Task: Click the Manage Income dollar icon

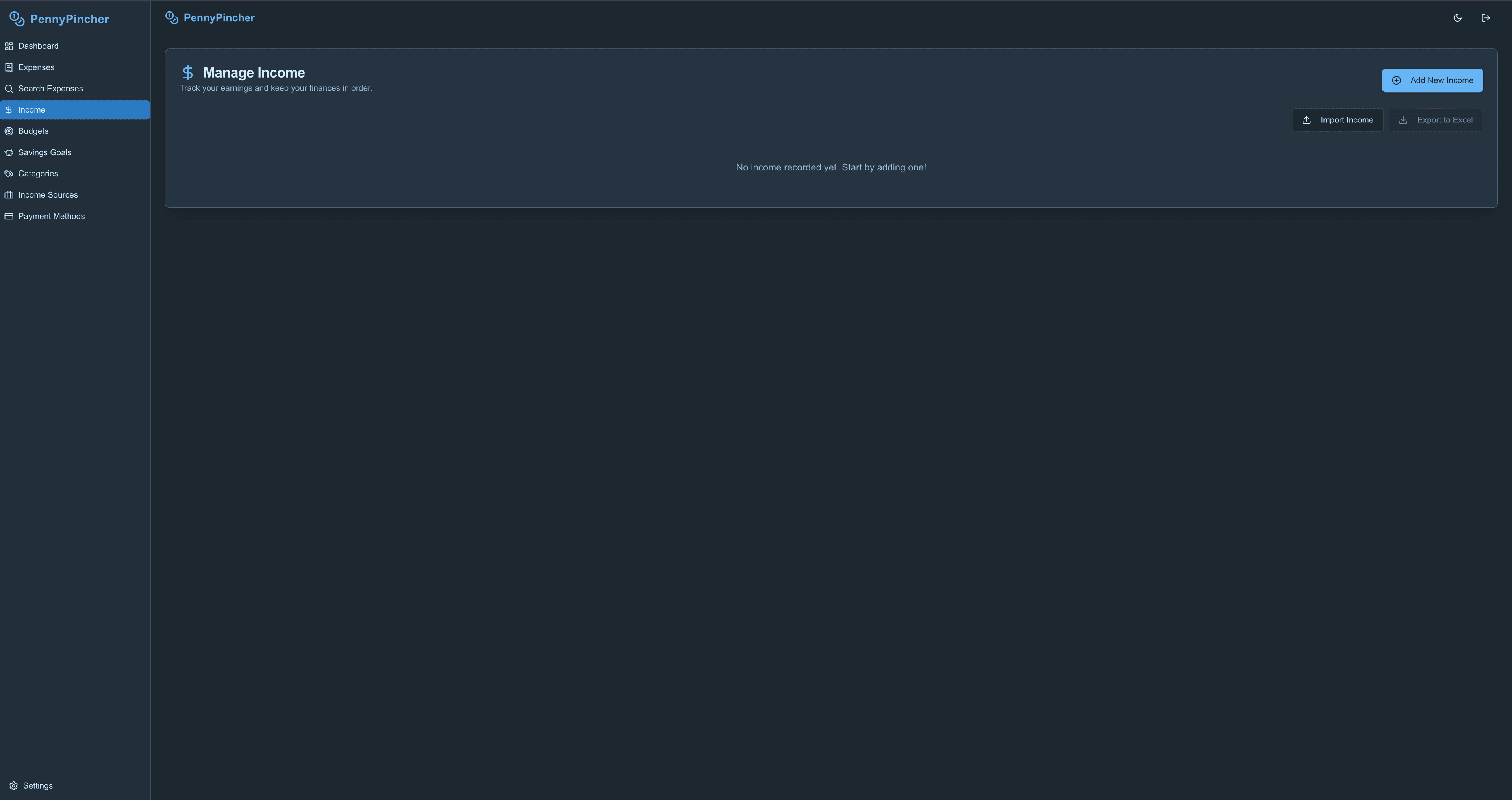Action: coord(187,73)
